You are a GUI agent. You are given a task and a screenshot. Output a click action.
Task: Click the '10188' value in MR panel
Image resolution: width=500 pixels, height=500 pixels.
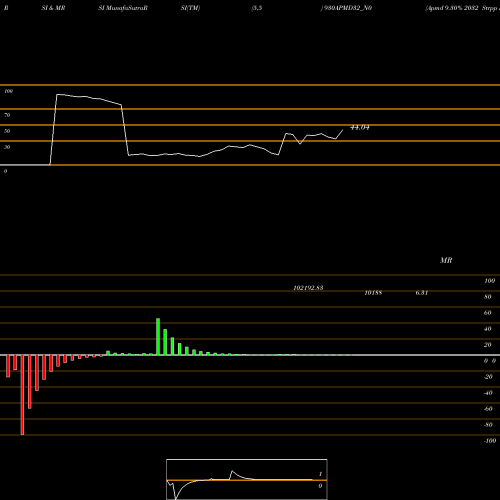point(373,293)
